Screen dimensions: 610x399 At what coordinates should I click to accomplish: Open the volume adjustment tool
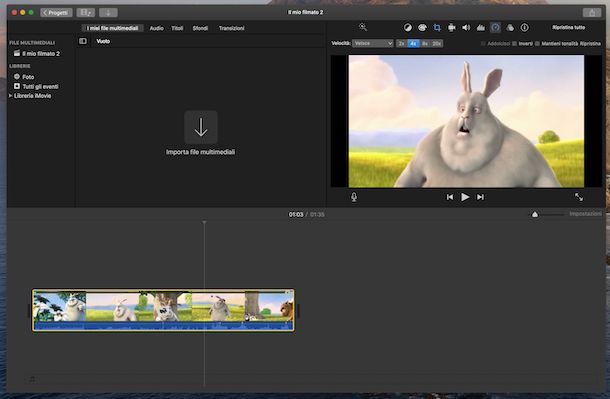point(466,28)
